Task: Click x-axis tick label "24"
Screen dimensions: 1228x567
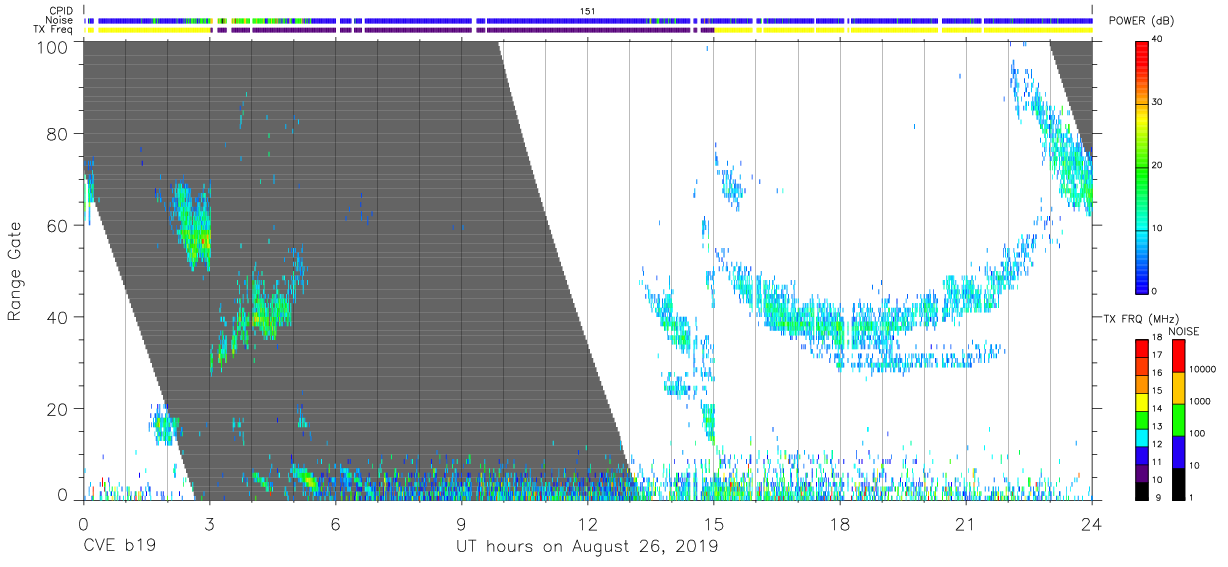Action: point(1092,523)
